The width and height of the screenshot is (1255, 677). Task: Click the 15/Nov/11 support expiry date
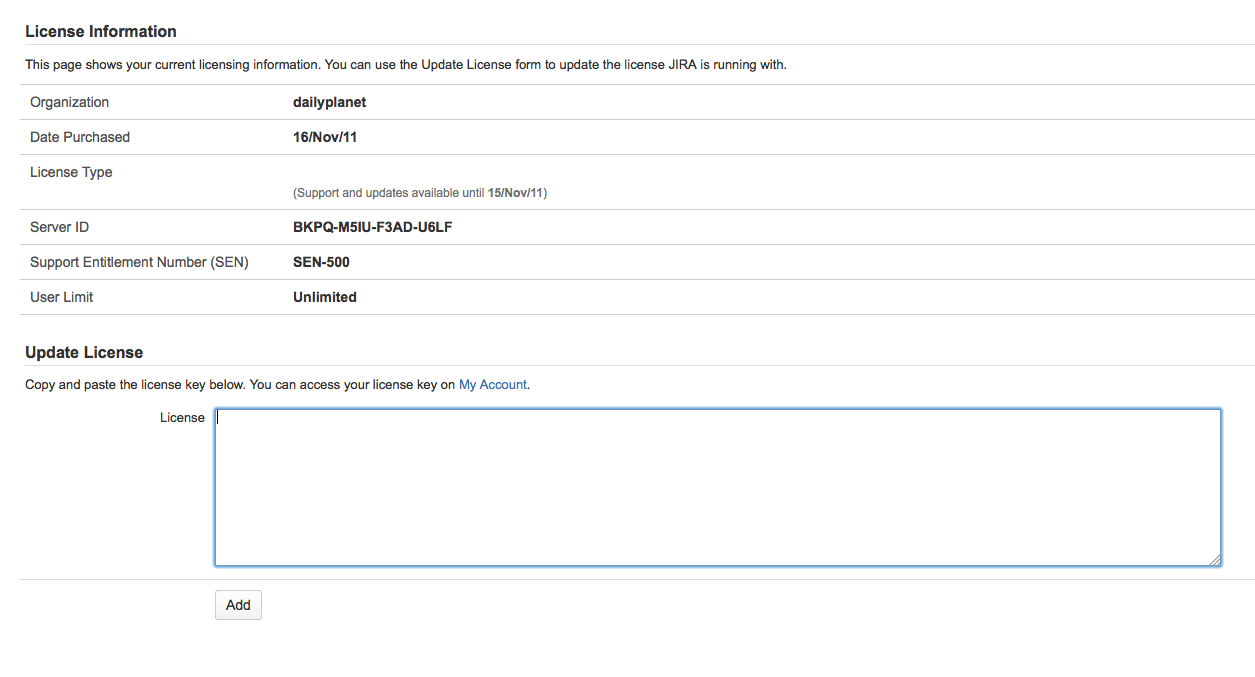click(515, 193)
